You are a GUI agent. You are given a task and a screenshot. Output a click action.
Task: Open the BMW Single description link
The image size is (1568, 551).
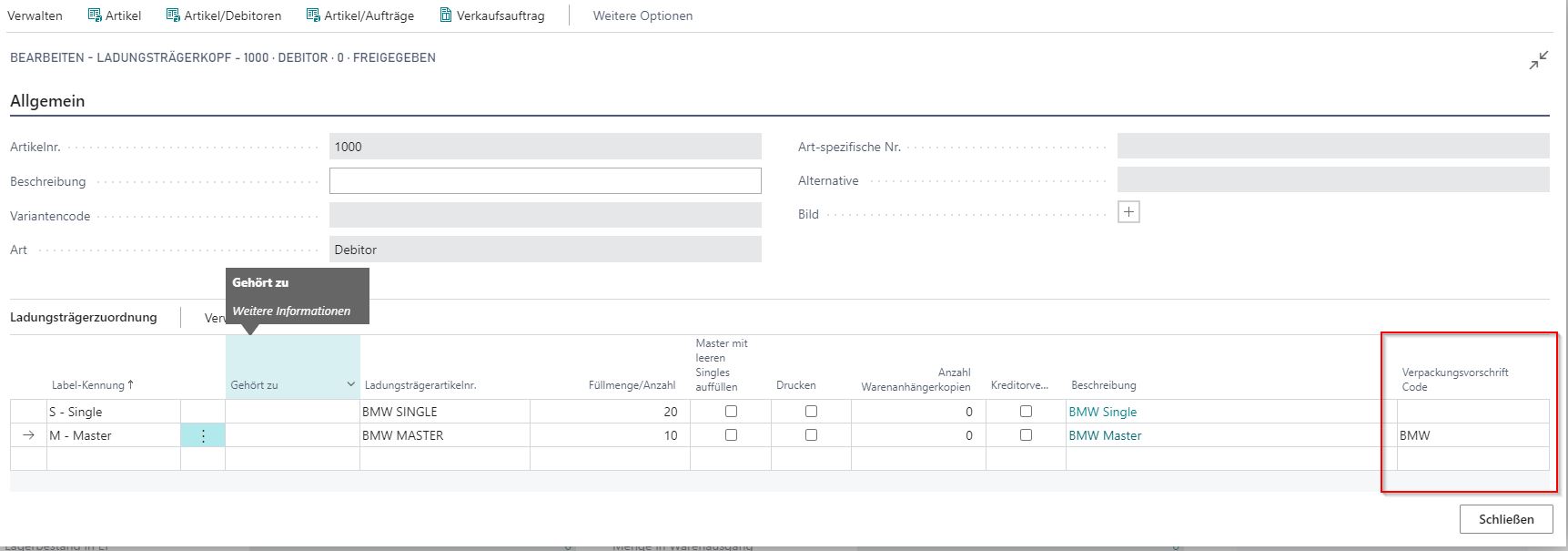(x=1102, y=412)
